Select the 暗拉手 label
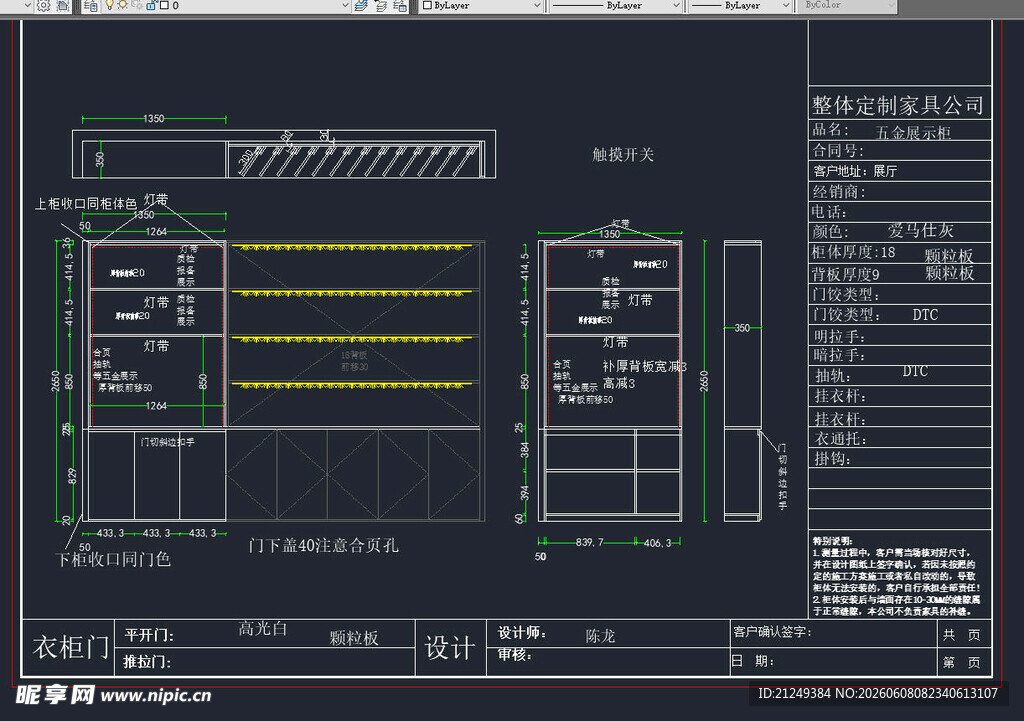The image size is (1024, 721). (x=839, y=355)
